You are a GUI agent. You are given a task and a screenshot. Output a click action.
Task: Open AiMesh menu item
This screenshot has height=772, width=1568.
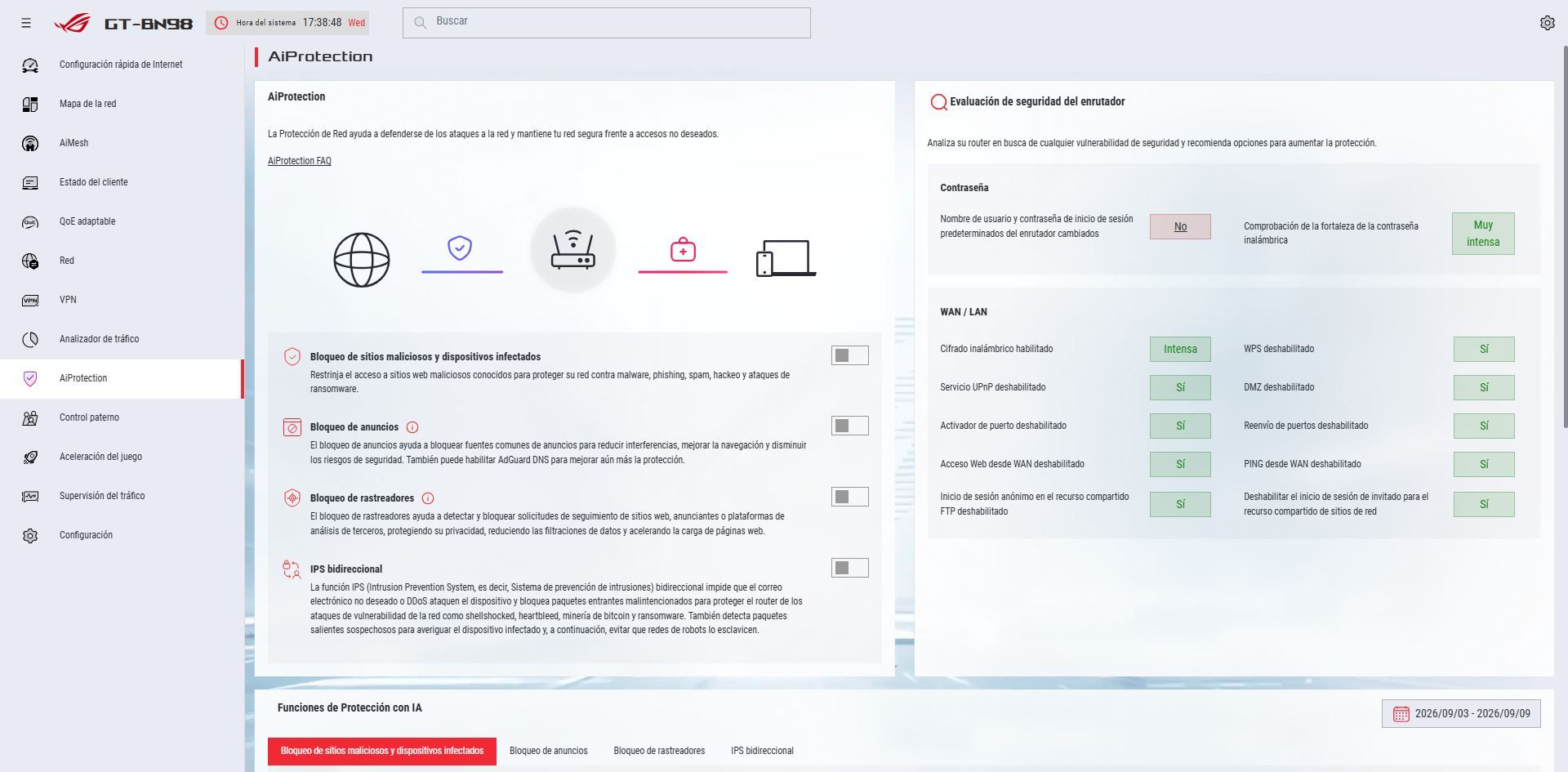(122, 143)
